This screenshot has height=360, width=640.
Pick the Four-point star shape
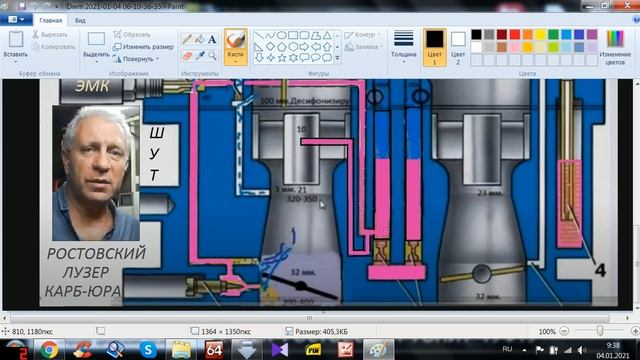click(270, 58)
